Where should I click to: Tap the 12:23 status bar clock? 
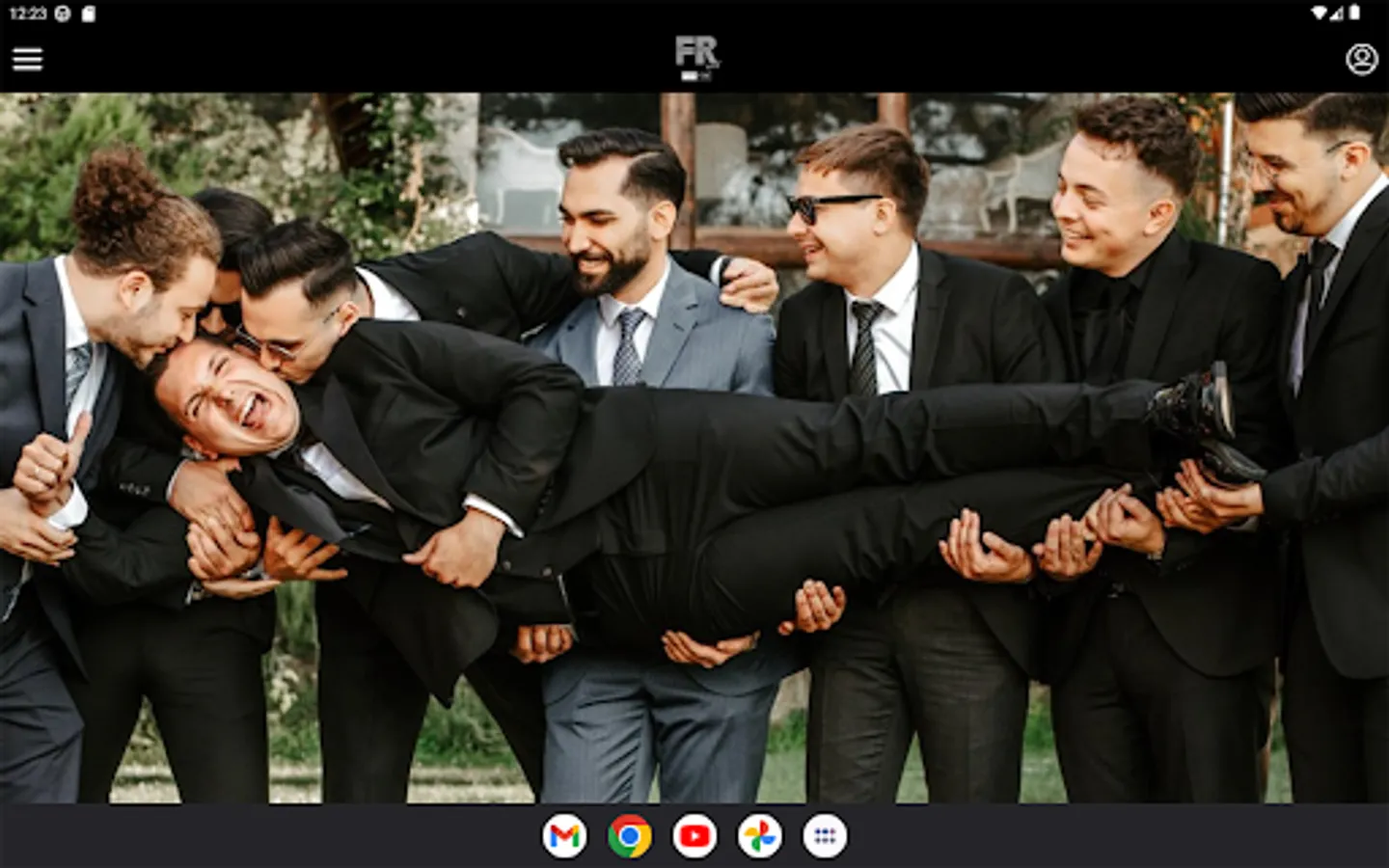click(x=28, y=14)
